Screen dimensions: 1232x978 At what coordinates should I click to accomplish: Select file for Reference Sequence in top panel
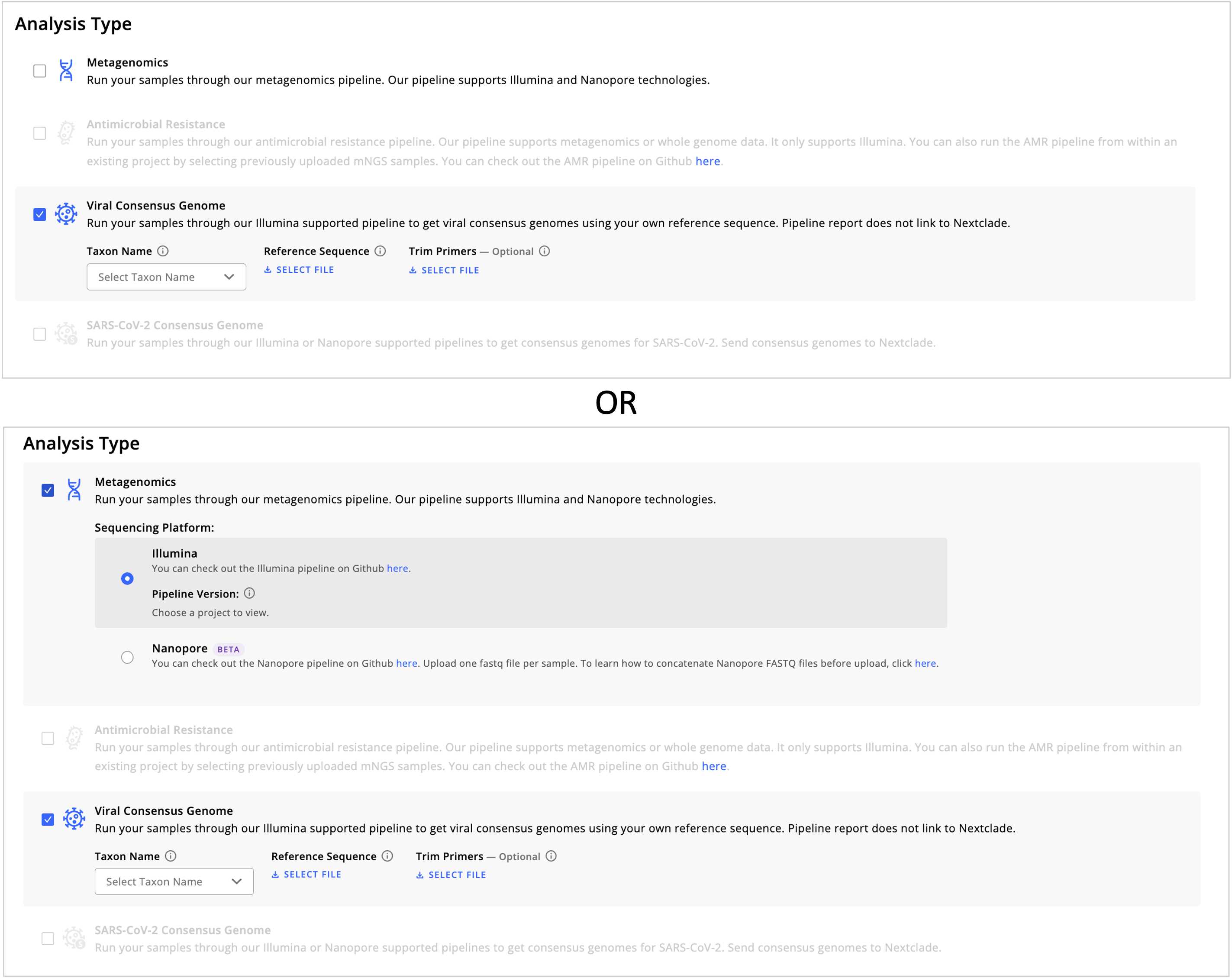(x=299, y=270)
